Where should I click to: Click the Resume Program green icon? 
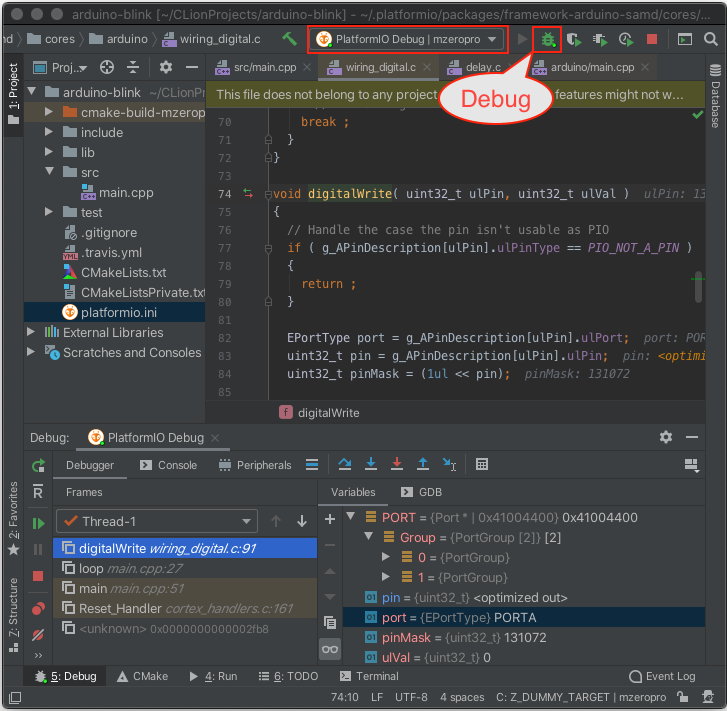click(38, 524)
